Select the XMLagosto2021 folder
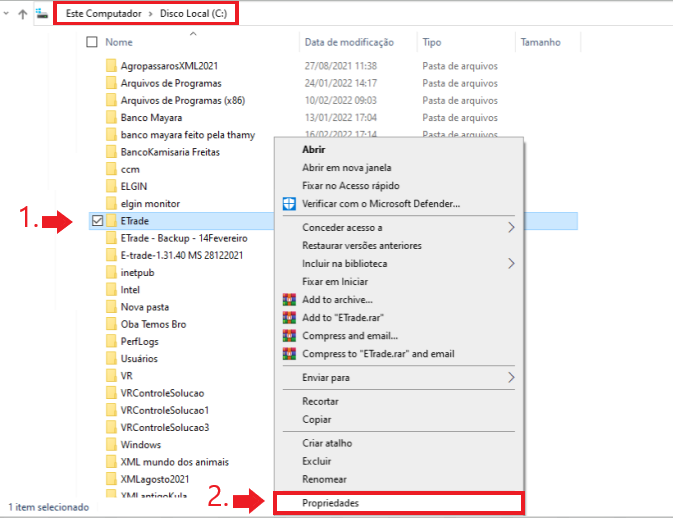Image resolution: width=673 pixels, height=518 pixels. (x=155, y=479)
